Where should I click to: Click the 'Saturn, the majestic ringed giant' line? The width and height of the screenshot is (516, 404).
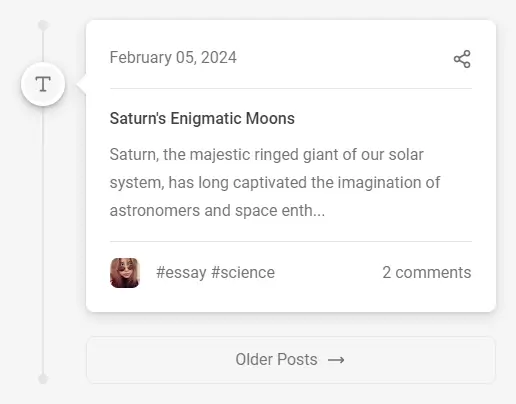tap(267, 155)
